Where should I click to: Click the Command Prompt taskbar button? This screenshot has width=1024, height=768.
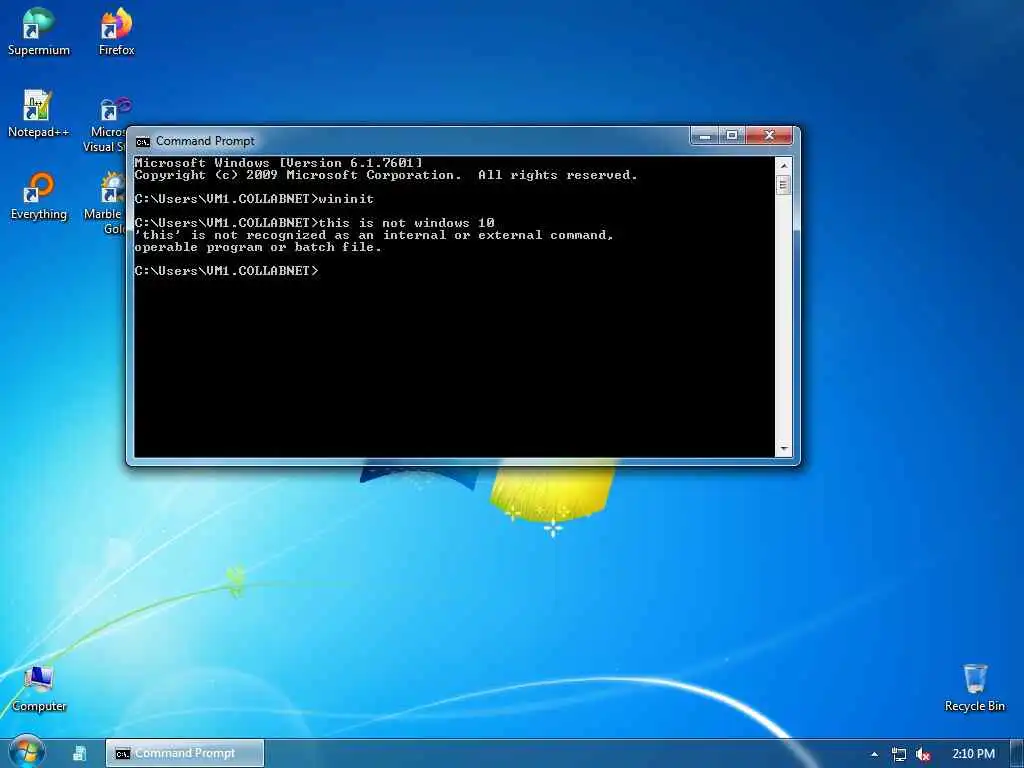click(x=185, y=754)
